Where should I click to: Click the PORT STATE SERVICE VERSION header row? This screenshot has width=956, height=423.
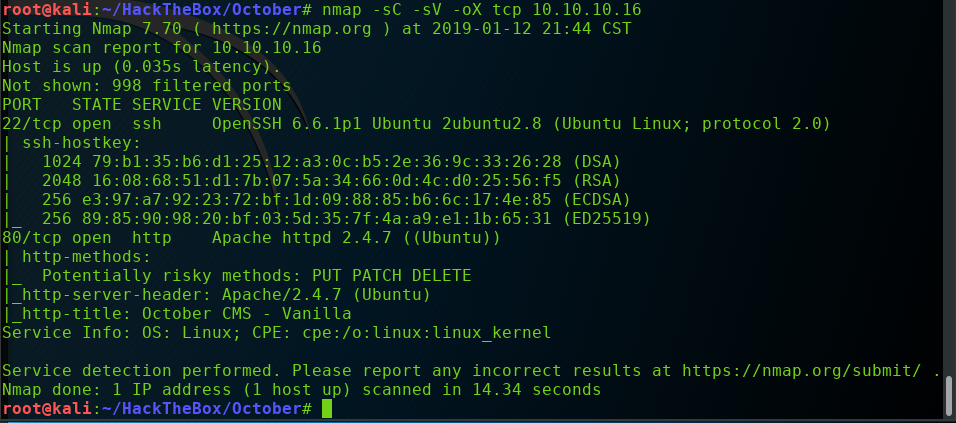click(141, 104)
